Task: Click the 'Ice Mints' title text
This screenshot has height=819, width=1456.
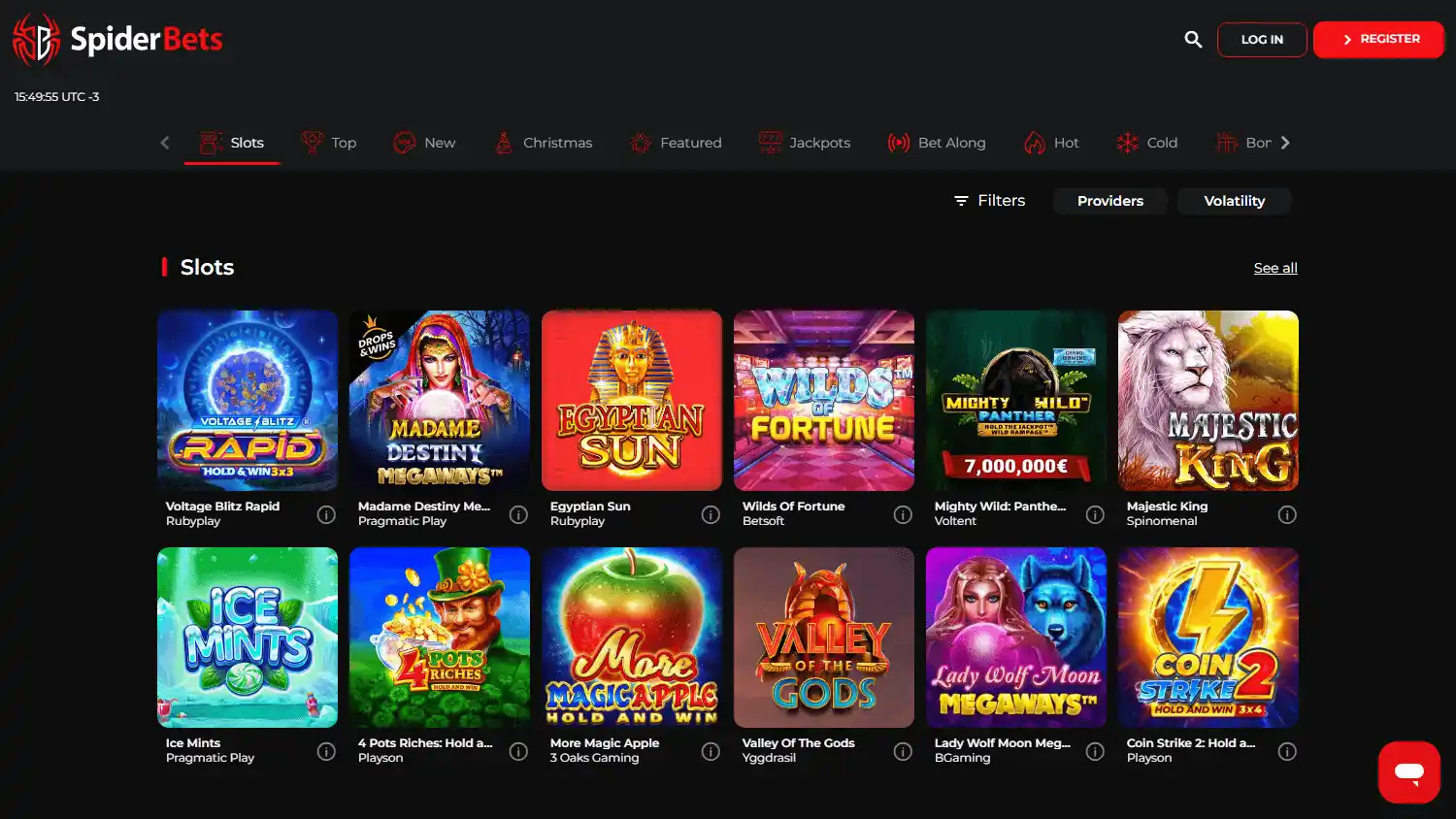Action: point(193,743)
